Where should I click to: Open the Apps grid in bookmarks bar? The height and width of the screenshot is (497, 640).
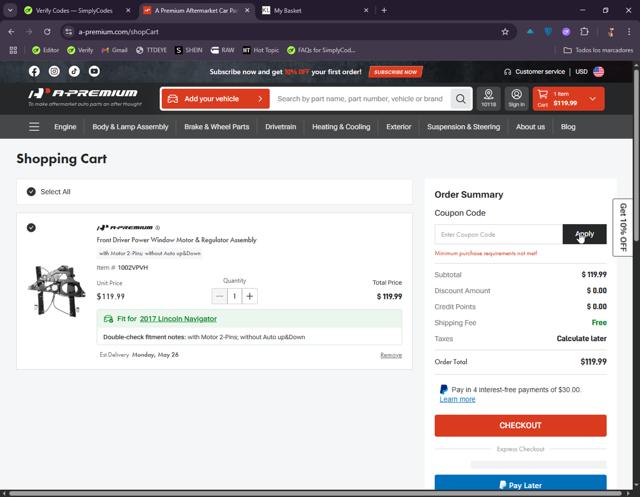point(13,50)
